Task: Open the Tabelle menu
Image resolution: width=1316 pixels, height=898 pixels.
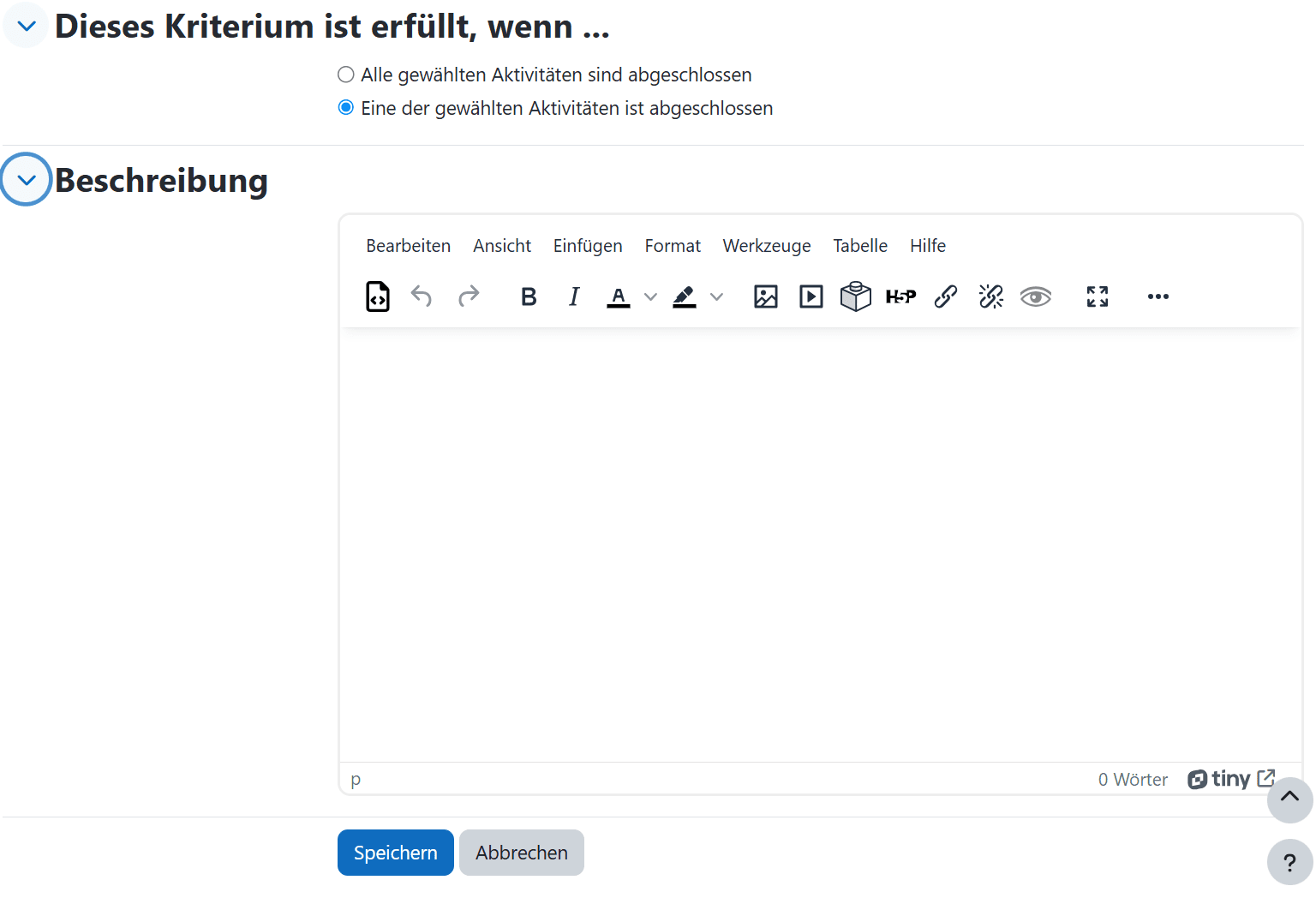Action: point(860,246)
